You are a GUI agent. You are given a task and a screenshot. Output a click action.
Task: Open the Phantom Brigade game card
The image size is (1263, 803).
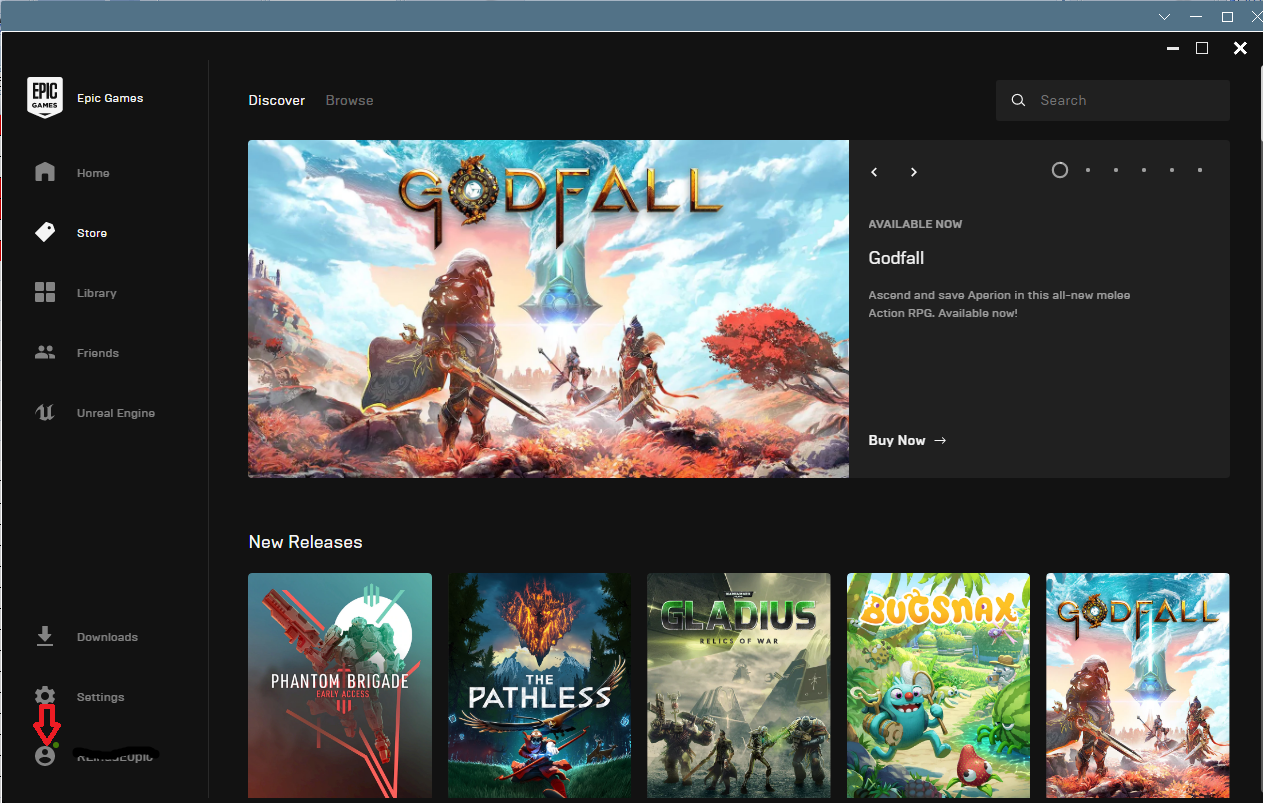pos(340,685)
